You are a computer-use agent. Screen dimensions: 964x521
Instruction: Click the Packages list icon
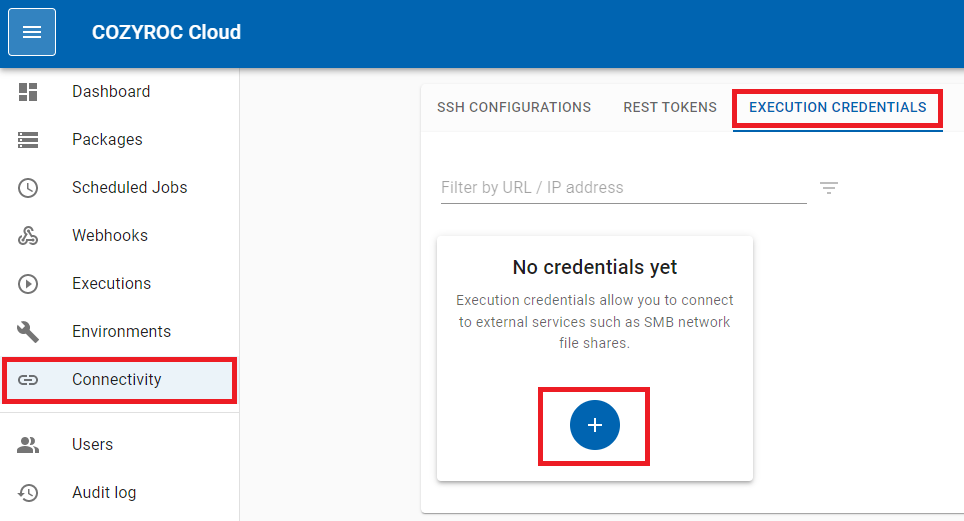[28, 140]
